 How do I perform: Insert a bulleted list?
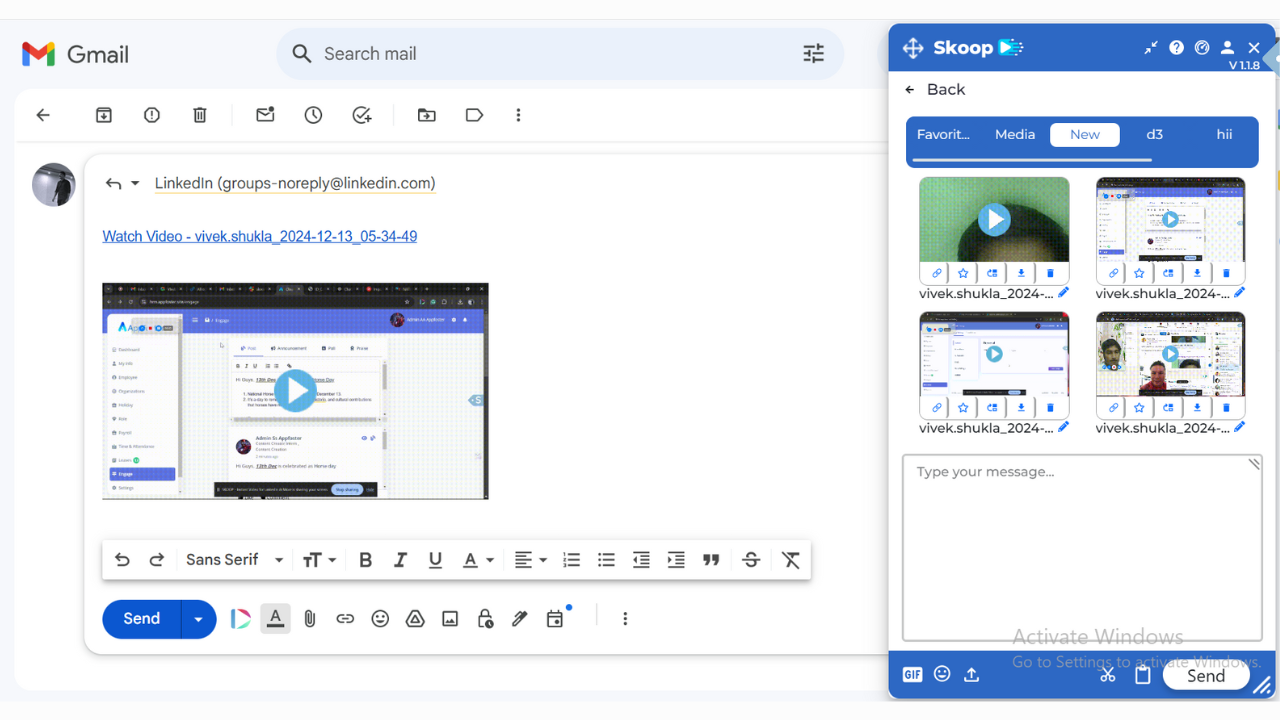tap(606, 560)
